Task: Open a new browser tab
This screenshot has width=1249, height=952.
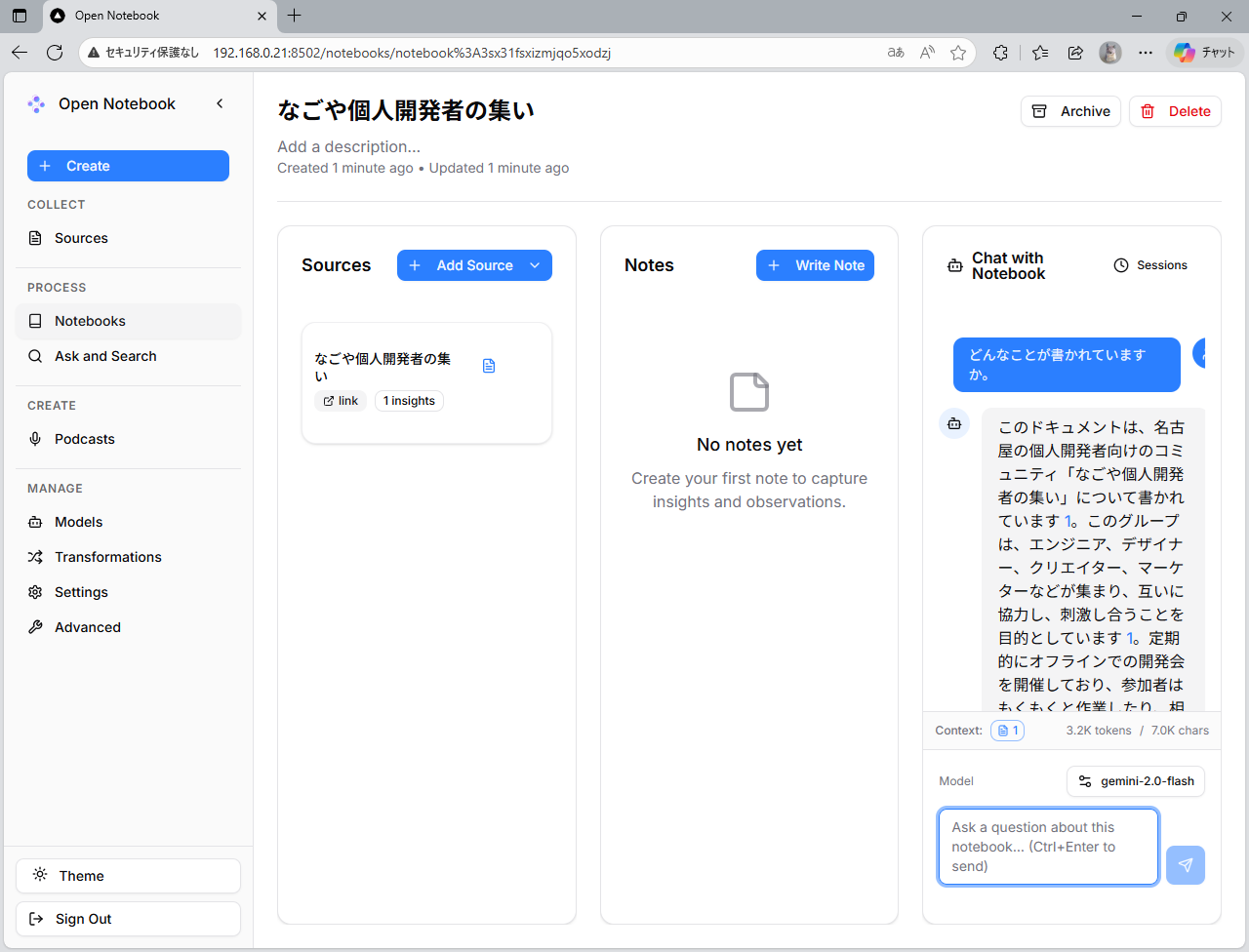Action: point(295,16)
